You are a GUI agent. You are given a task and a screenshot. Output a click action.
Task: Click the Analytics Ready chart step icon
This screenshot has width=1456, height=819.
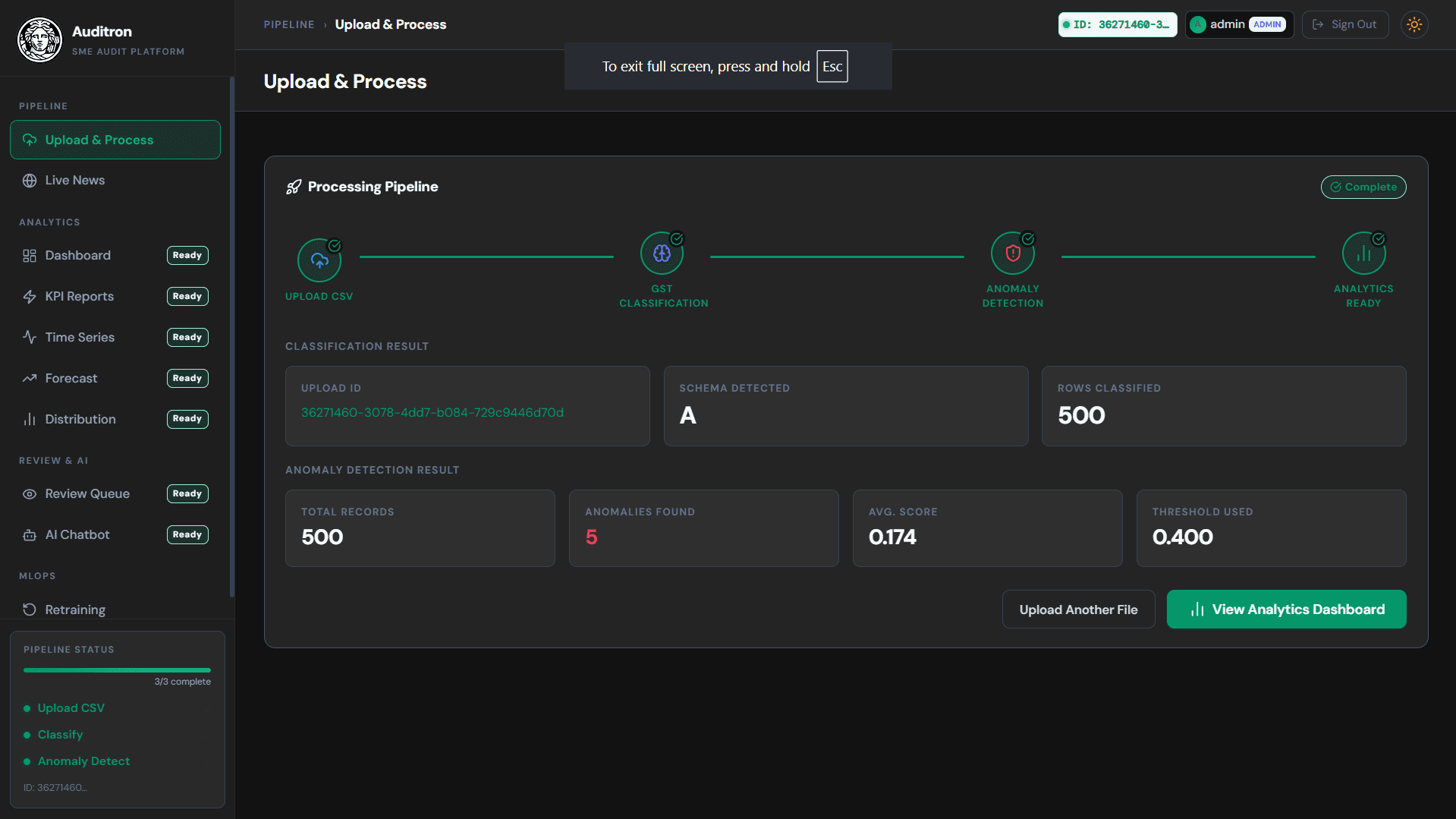tap(1363, 254)
